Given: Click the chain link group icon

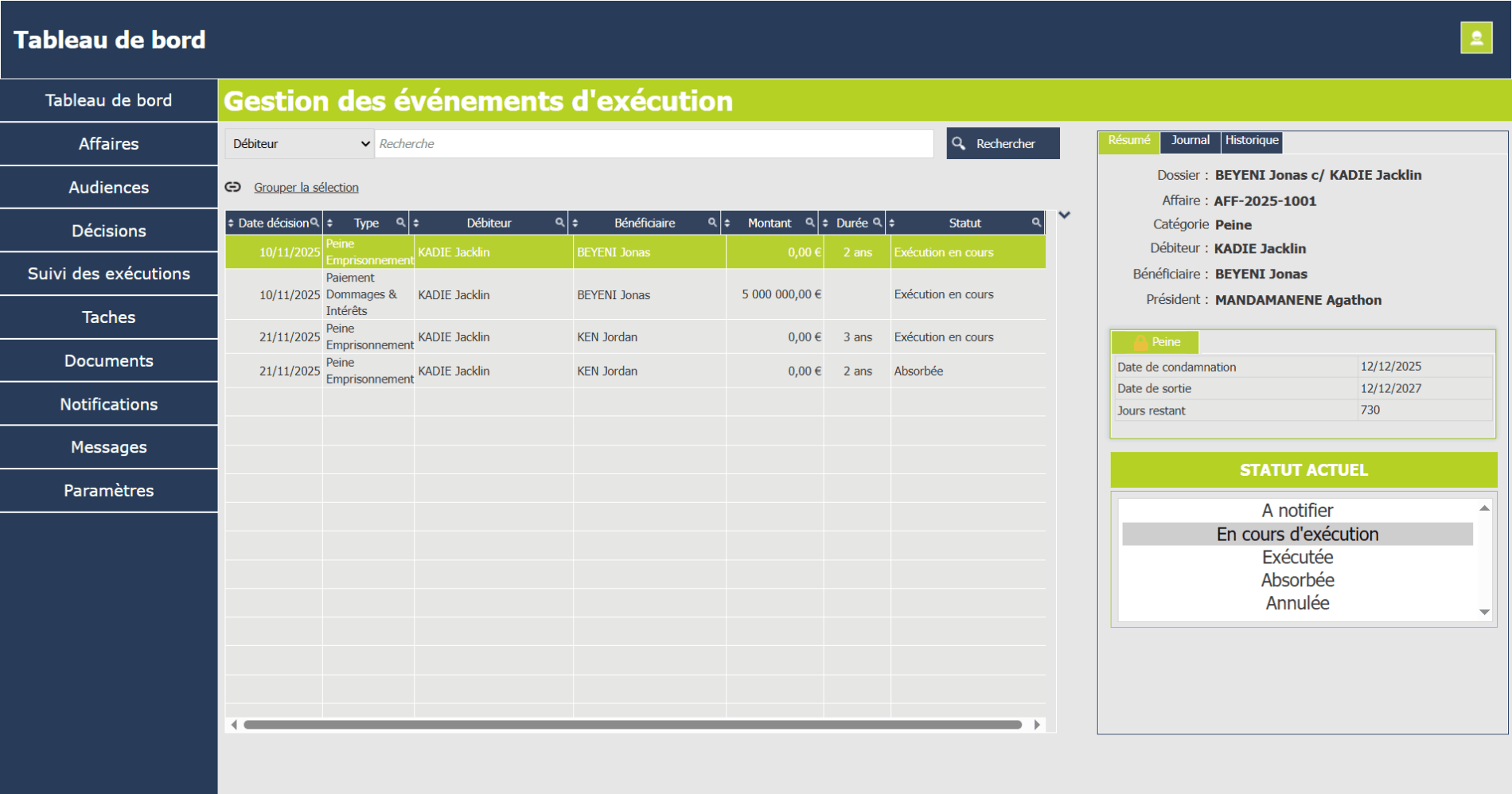Looking at the screenshot, I should tap(232, 187).
